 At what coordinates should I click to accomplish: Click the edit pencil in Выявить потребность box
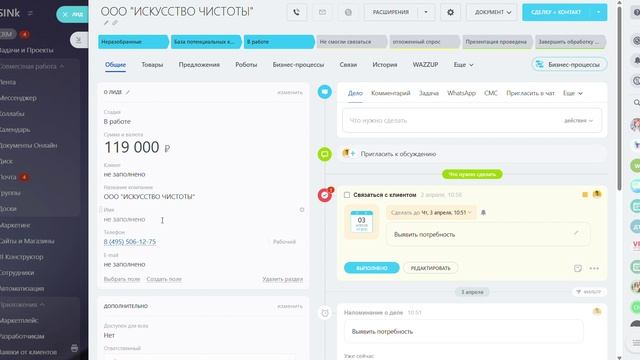pos(576,233)
